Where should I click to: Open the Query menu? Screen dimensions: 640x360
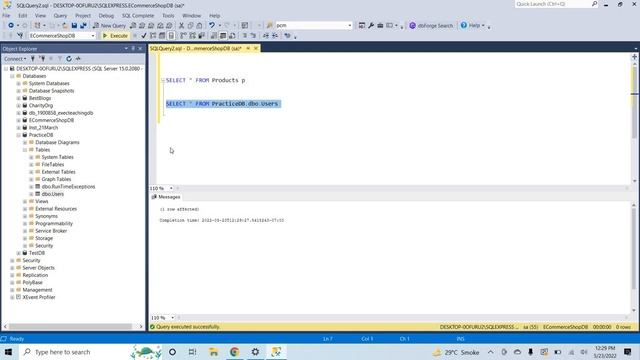(x=60, y=16)
